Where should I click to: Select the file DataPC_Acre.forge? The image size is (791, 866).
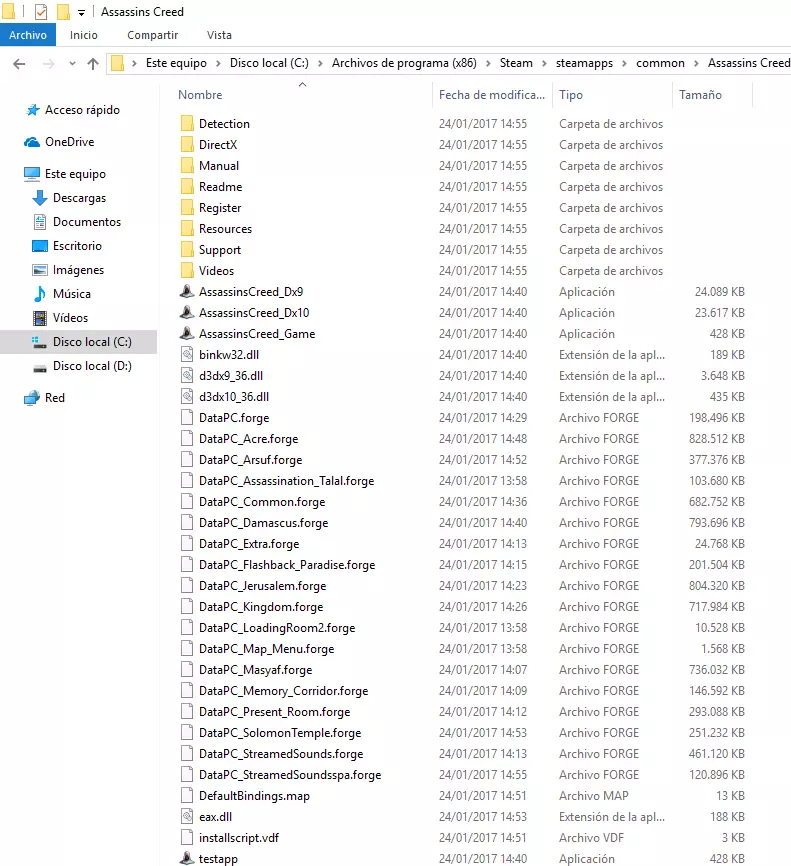[249, 439]
